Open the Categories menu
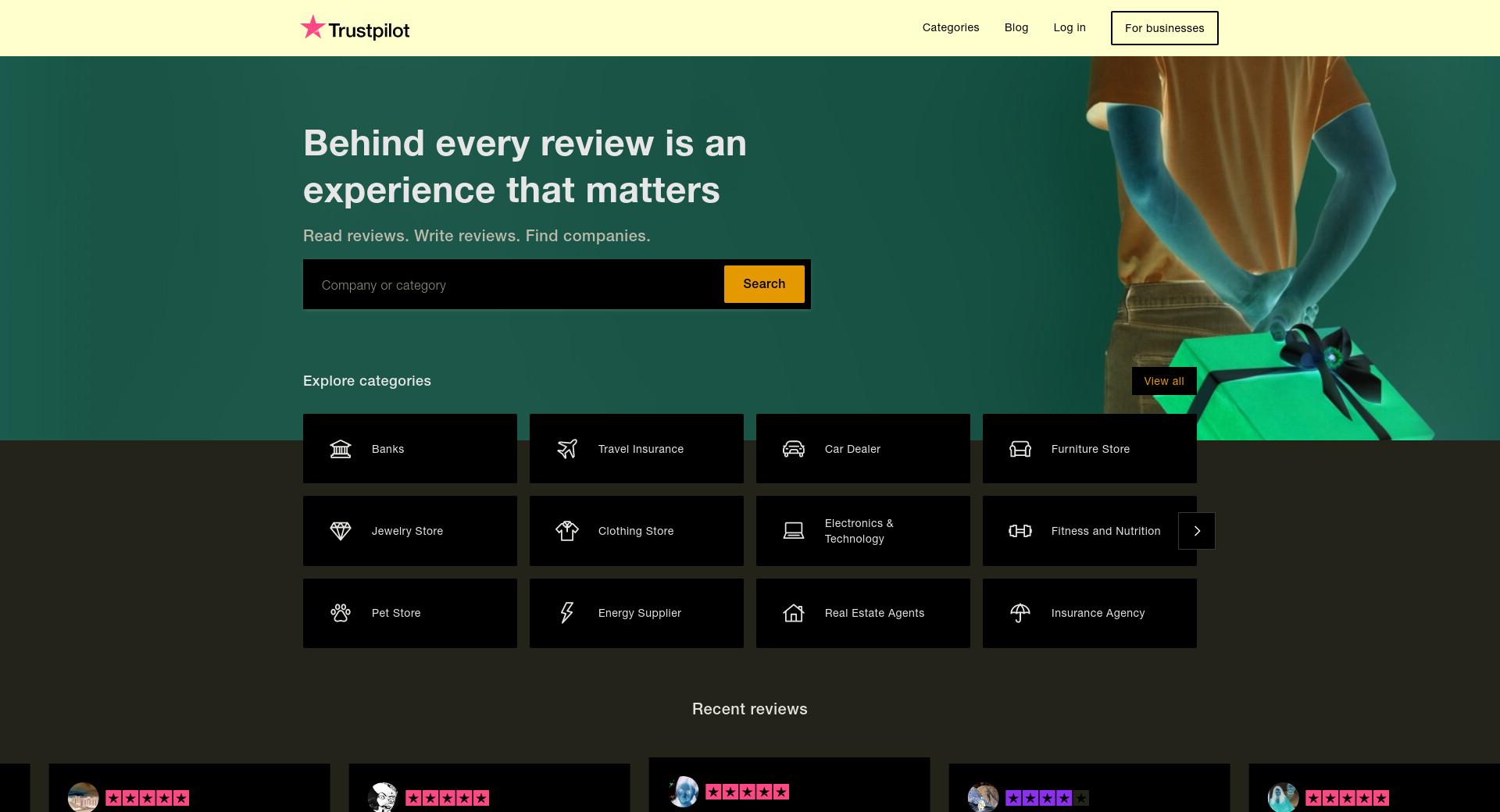Image resolution: width=1500 pixels, height=812 pixels. tap(951, 27)
